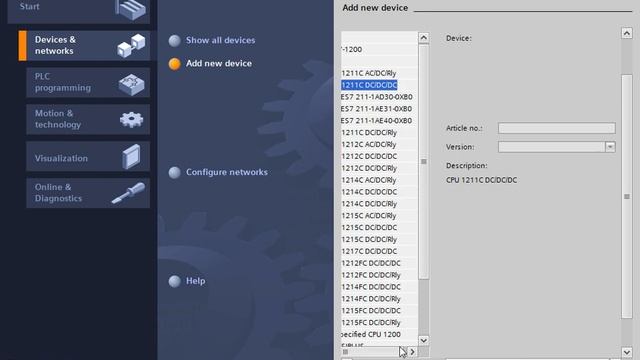The height and width of the screenshot is (360, 640).
Task: Click bullet beside Show all devices
Action: coord(175,40)
